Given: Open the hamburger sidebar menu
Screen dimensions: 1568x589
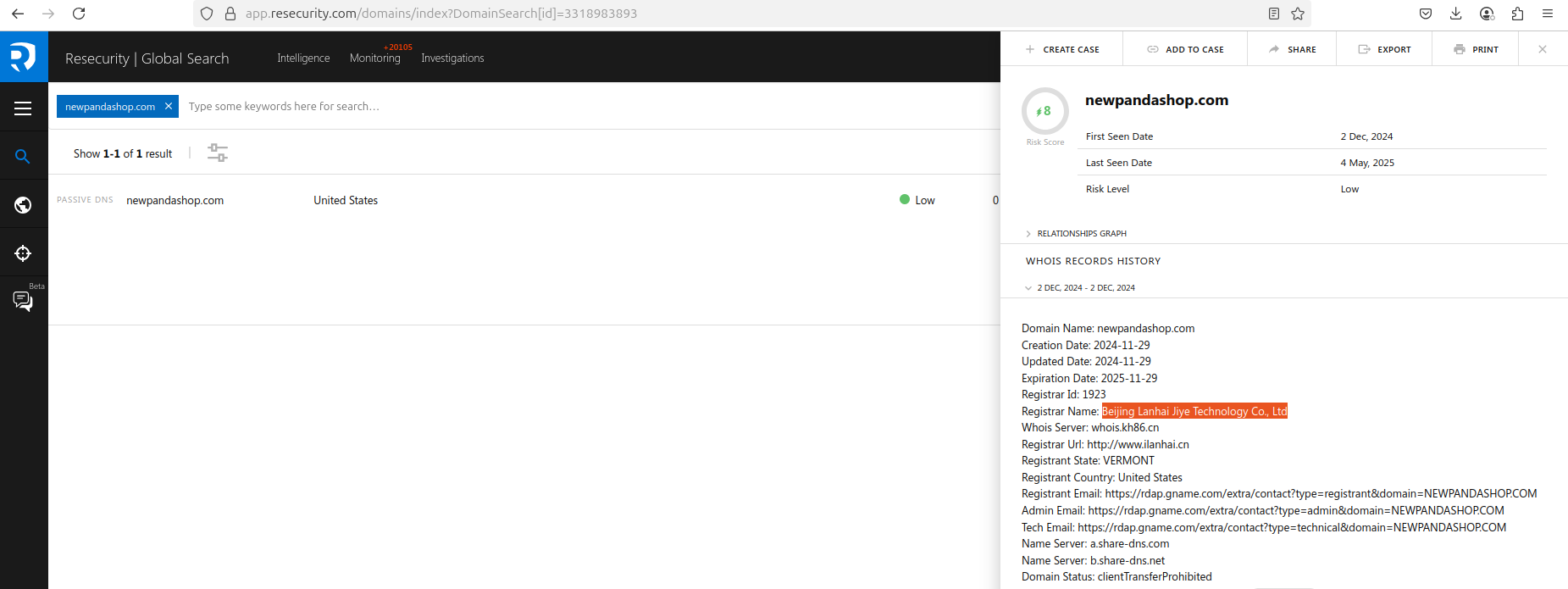Looking at the screenshot, I should tap(23, 108).
